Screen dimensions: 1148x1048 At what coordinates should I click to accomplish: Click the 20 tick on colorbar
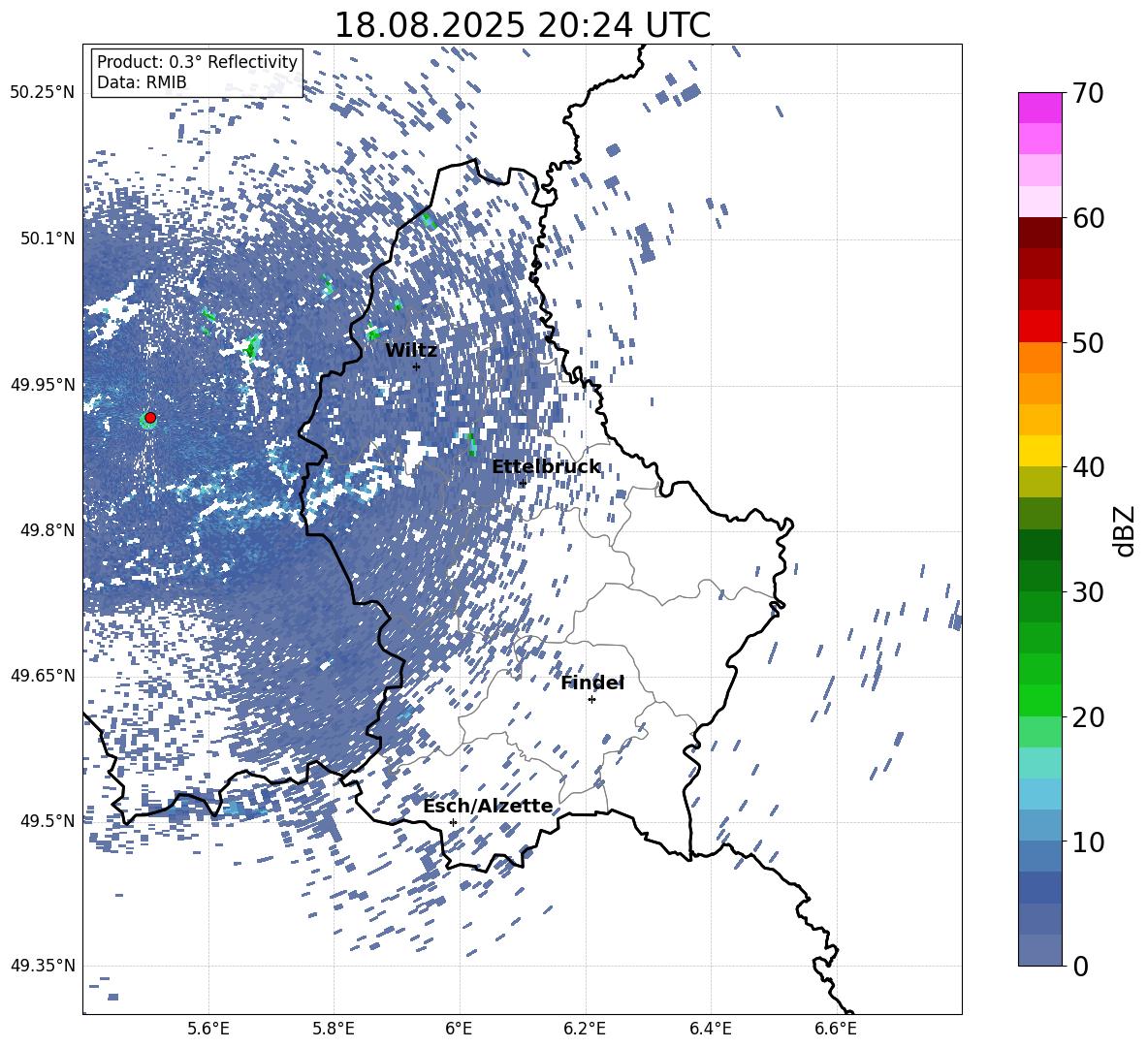pyautogui.click(x=1088, y=716)
